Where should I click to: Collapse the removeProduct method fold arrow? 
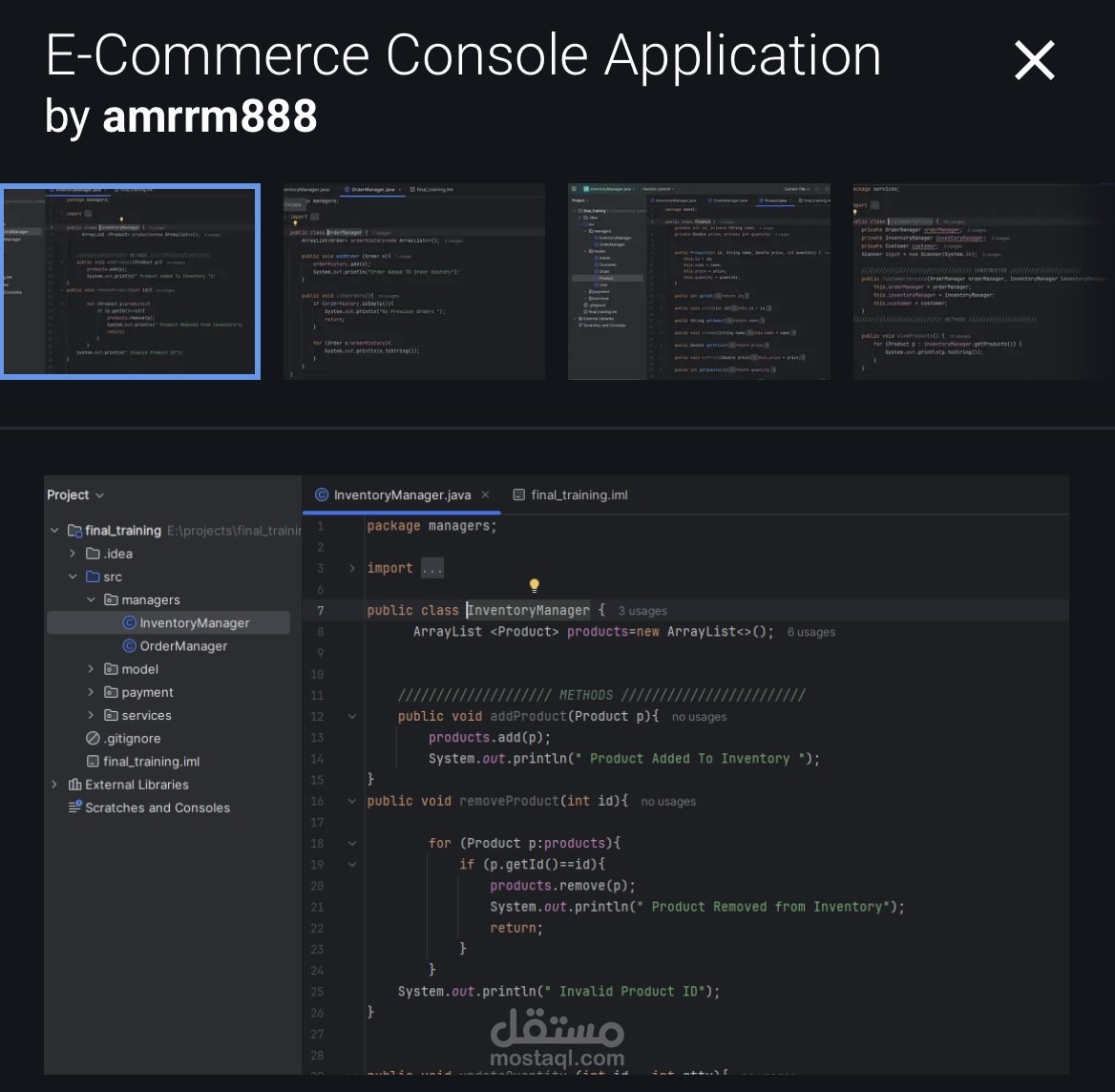tap(351, 801)
